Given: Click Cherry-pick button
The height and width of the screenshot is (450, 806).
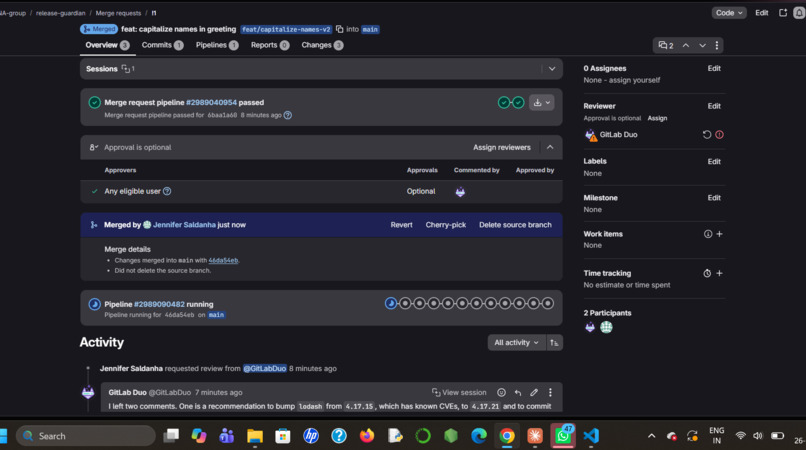Looking at the screenshot, I should coord(446,225).
